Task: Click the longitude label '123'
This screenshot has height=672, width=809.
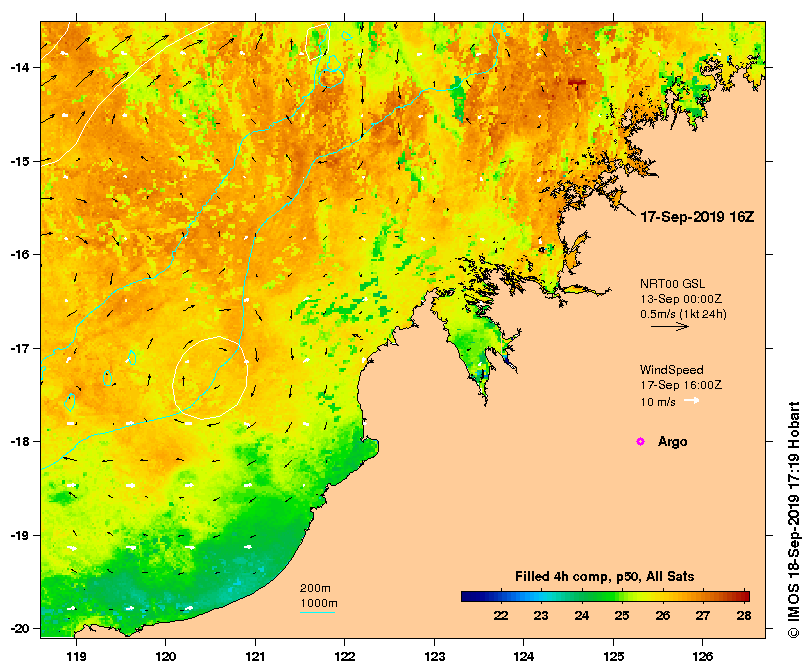Action: pyautogui.click(x=434, y=657)
